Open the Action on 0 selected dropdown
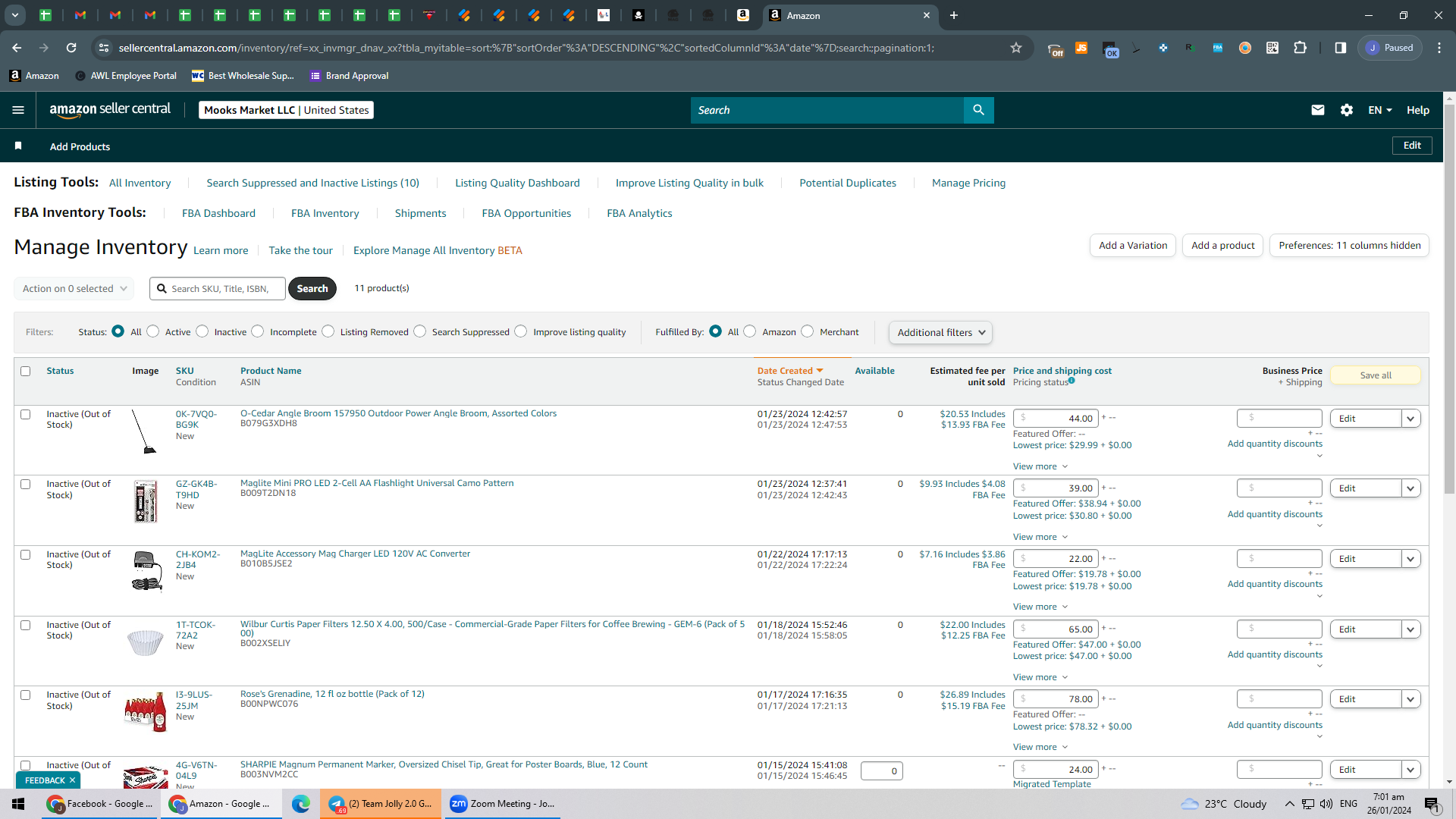 tap(74, 288)
